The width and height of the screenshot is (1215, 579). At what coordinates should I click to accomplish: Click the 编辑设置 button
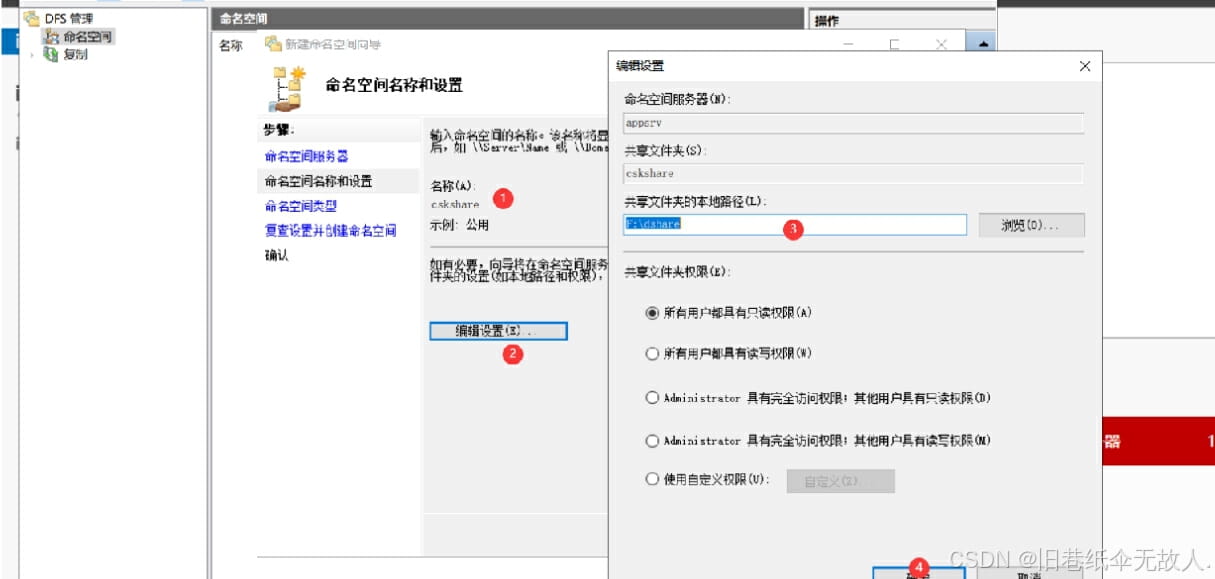click(498, 330)
